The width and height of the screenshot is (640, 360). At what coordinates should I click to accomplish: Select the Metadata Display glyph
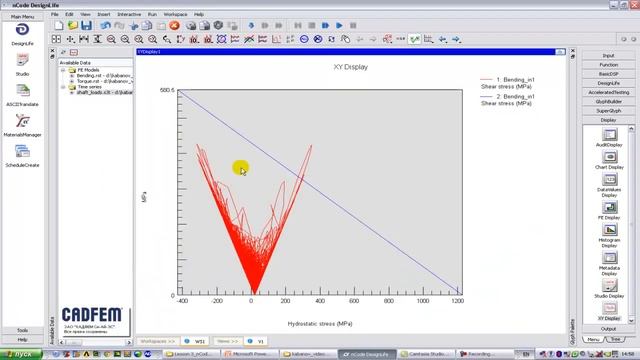pos(609,264)
